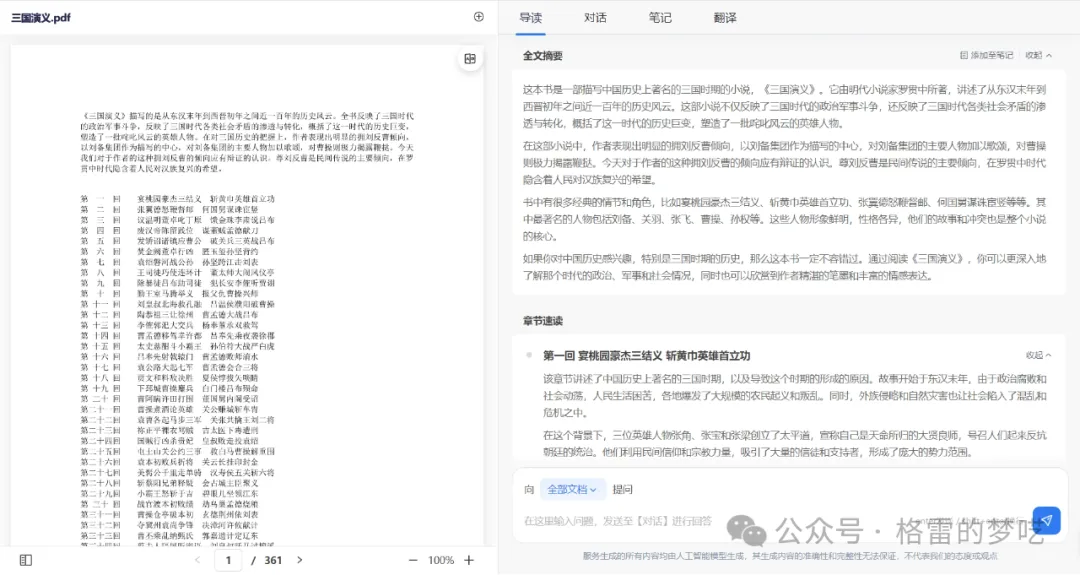Click the 添加至笔记 button

click(x=986, y=55)
